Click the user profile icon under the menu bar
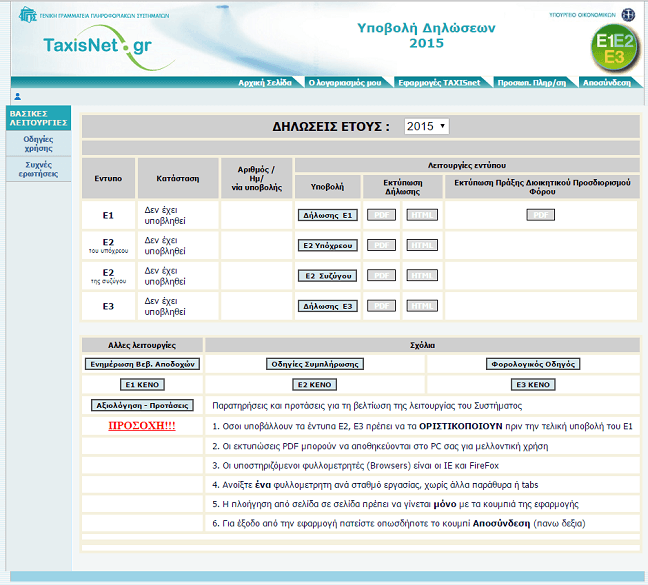Screen dimensions: 648x585 click(17, 96)
